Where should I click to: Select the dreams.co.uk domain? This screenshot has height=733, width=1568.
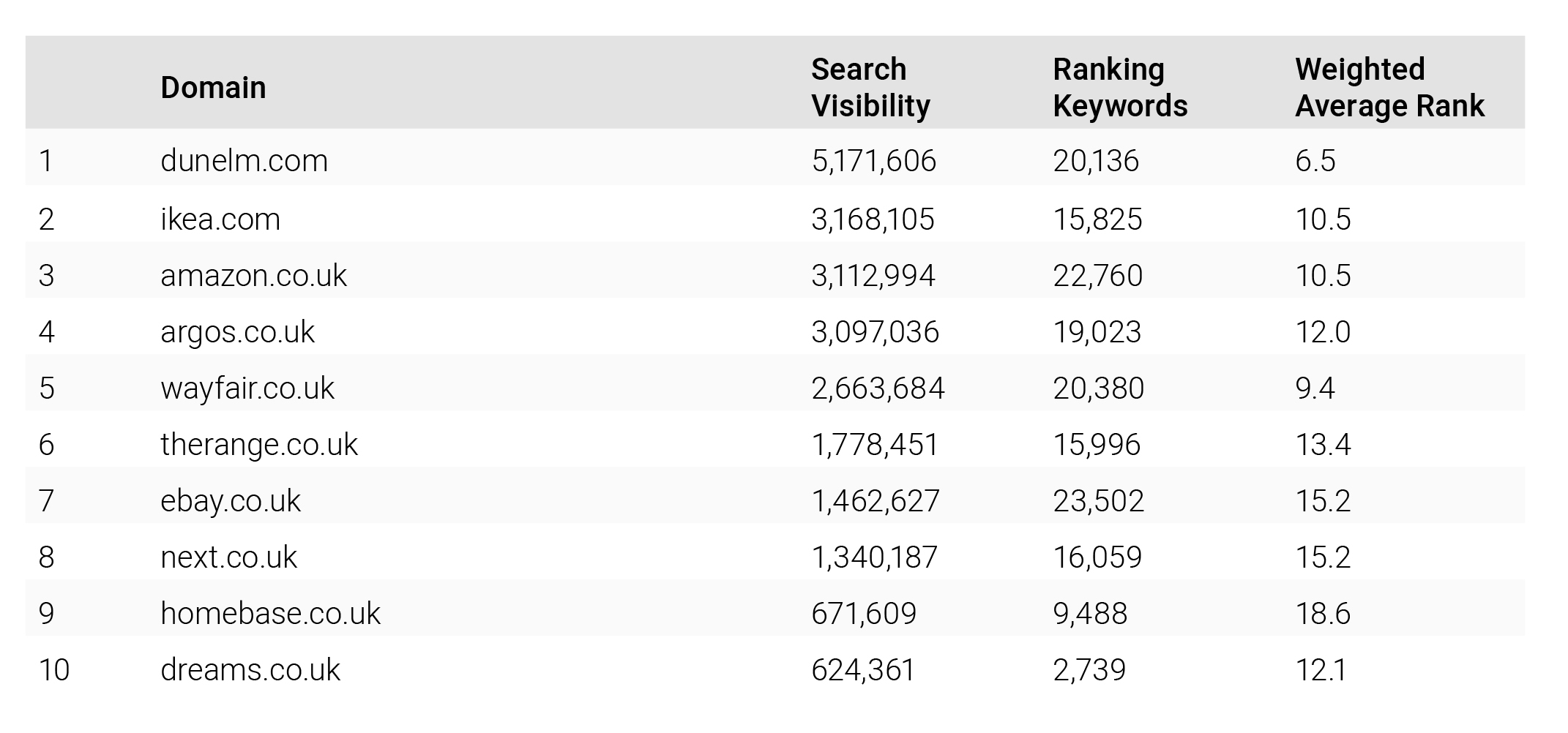click(250, 670)
